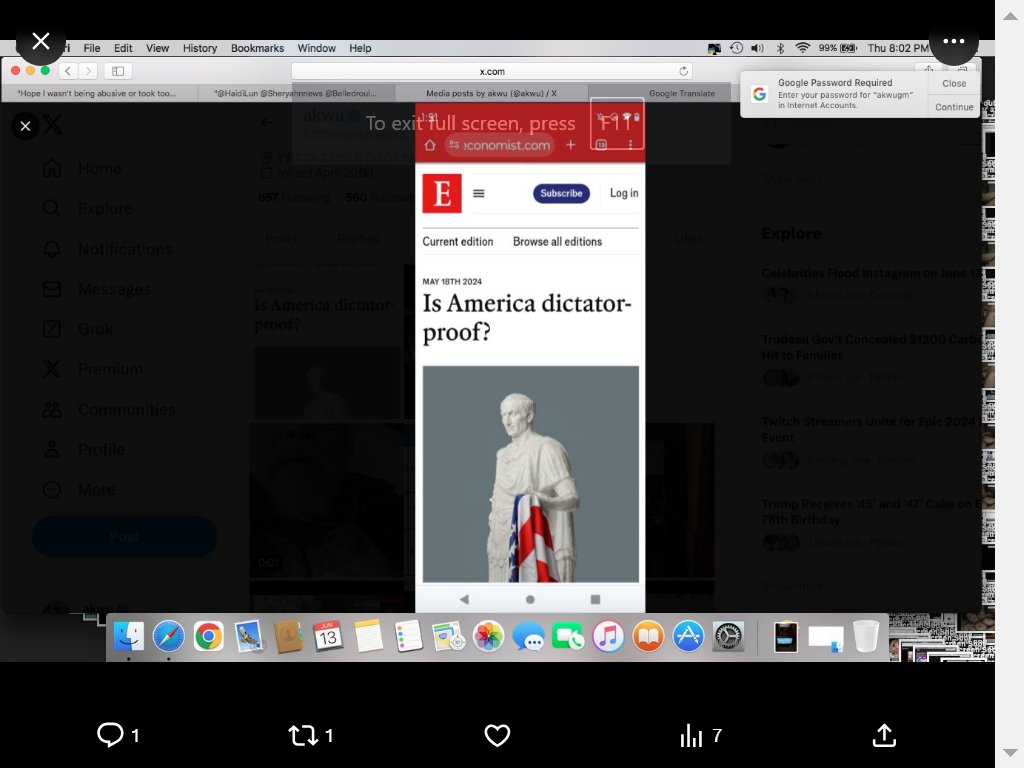Click the red Economist E logo
1024x768 pixels.
(x=442, y=193)
